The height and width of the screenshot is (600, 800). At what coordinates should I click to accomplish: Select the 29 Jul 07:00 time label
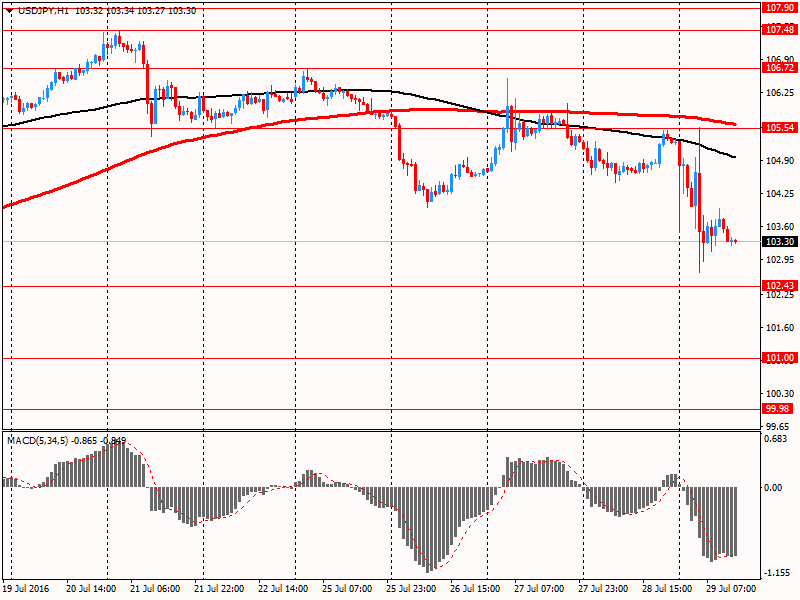tap(731, 589)
